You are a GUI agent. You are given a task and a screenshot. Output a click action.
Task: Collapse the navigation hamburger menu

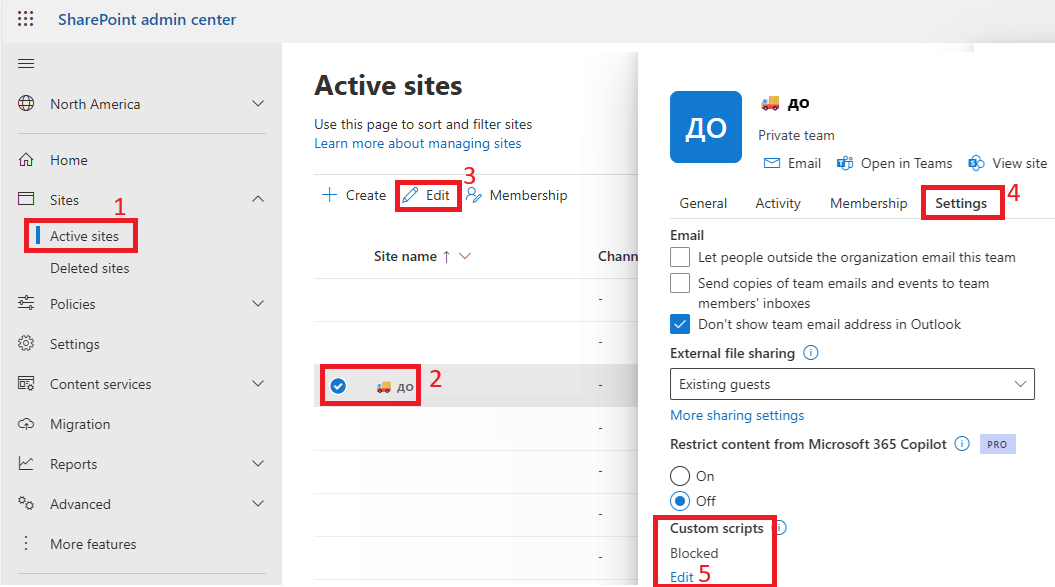[26, 63]
